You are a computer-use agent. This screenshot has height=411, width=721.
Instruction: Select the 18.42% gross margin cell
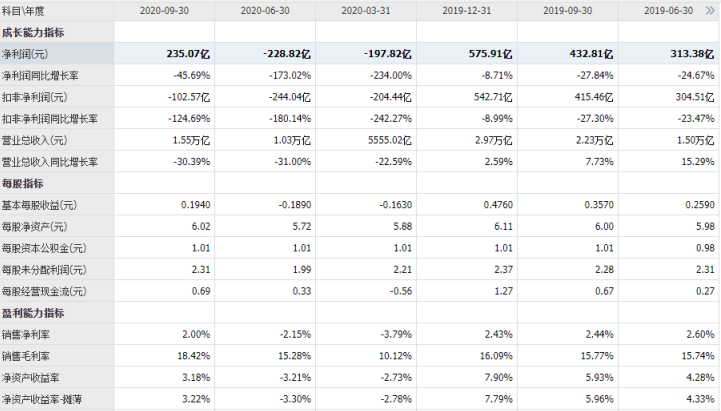coord(190,355)
